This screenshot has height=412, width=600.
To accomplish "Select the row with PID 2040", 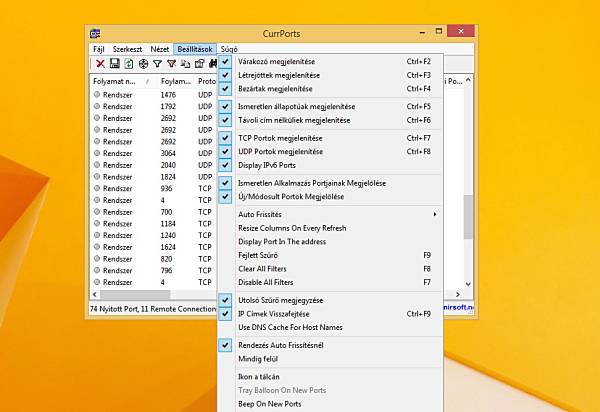I will coord(154,165).
